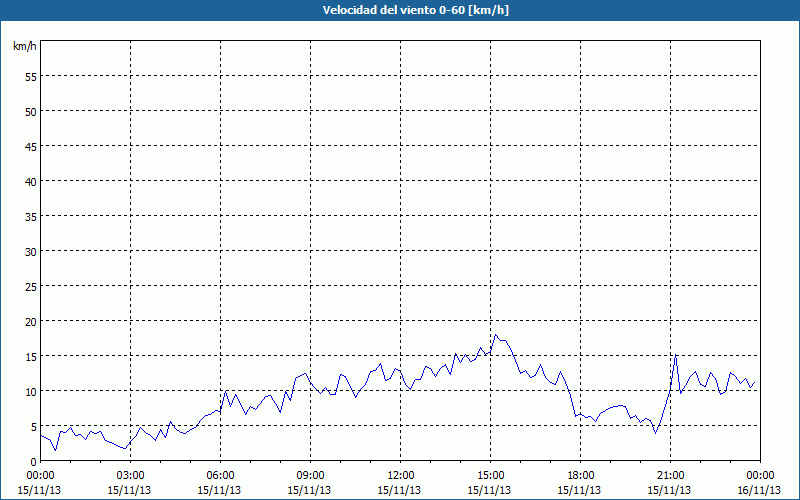Select the y-axis value "45"
The image size is (800, 500).
click(31, 146)
